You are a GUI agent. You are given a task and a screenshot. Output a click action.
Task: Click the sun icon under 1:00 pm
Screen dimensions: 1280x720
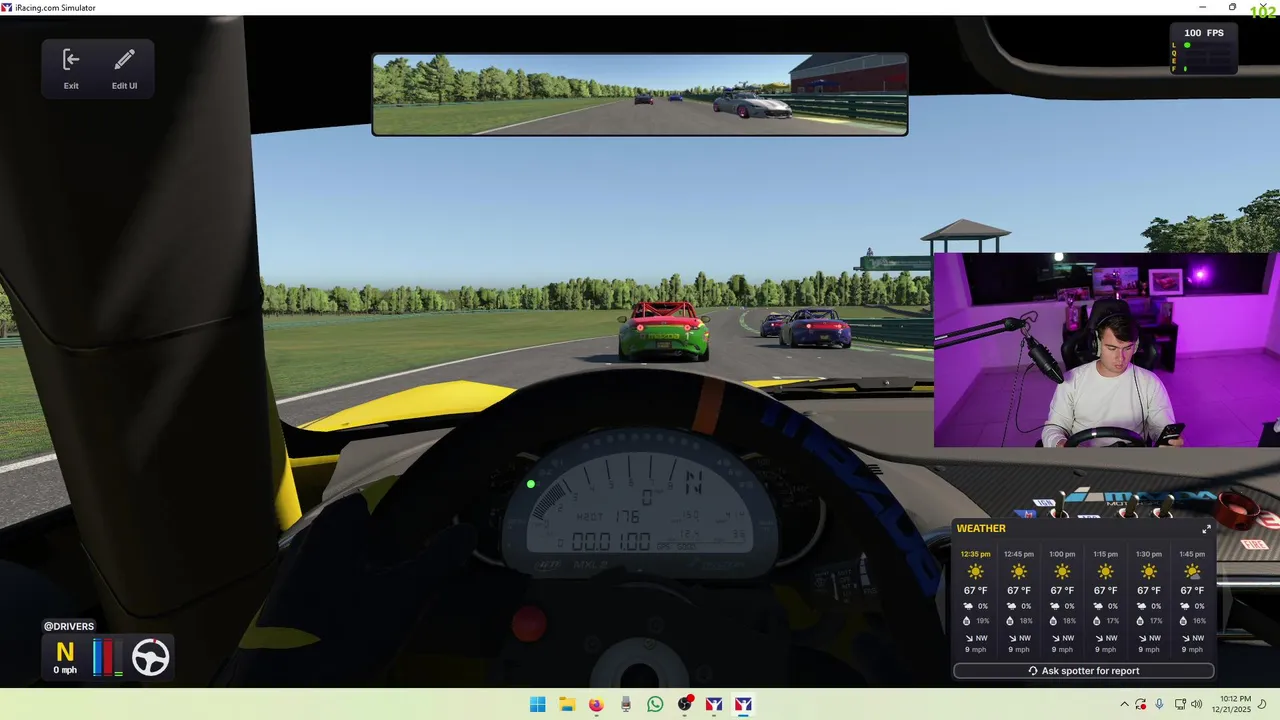coord(1062,572)
